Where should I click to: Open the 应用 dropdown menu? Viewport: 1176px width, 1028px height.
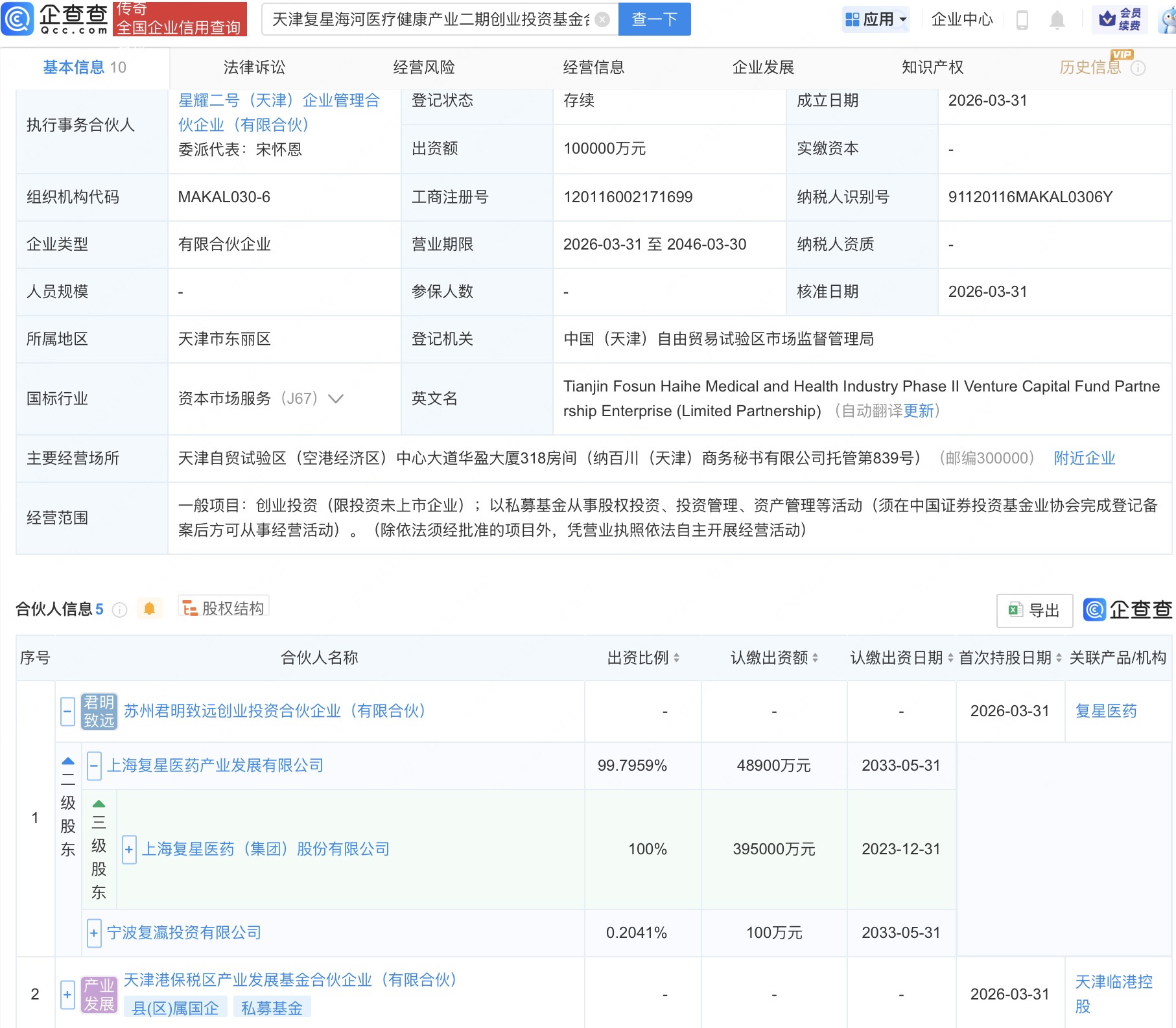coord(876,19)
